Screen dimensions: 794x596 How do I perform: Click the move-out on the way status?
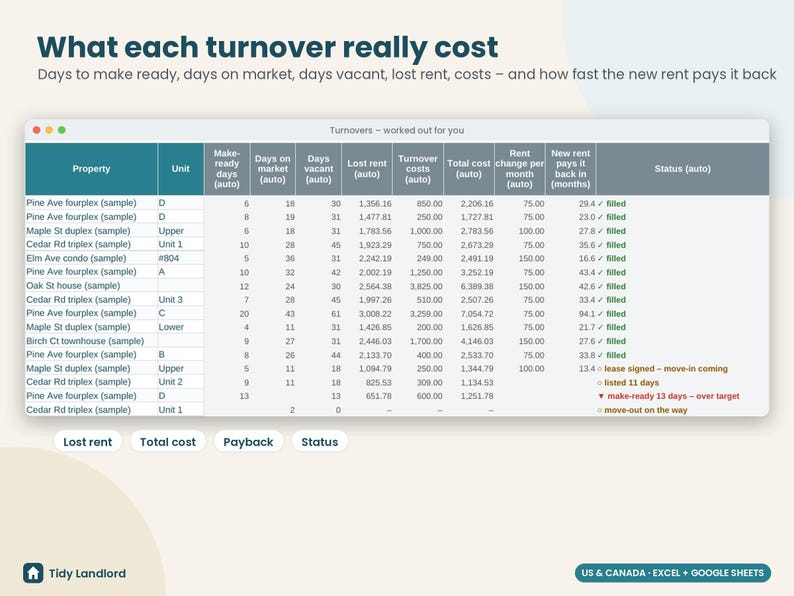642,410
